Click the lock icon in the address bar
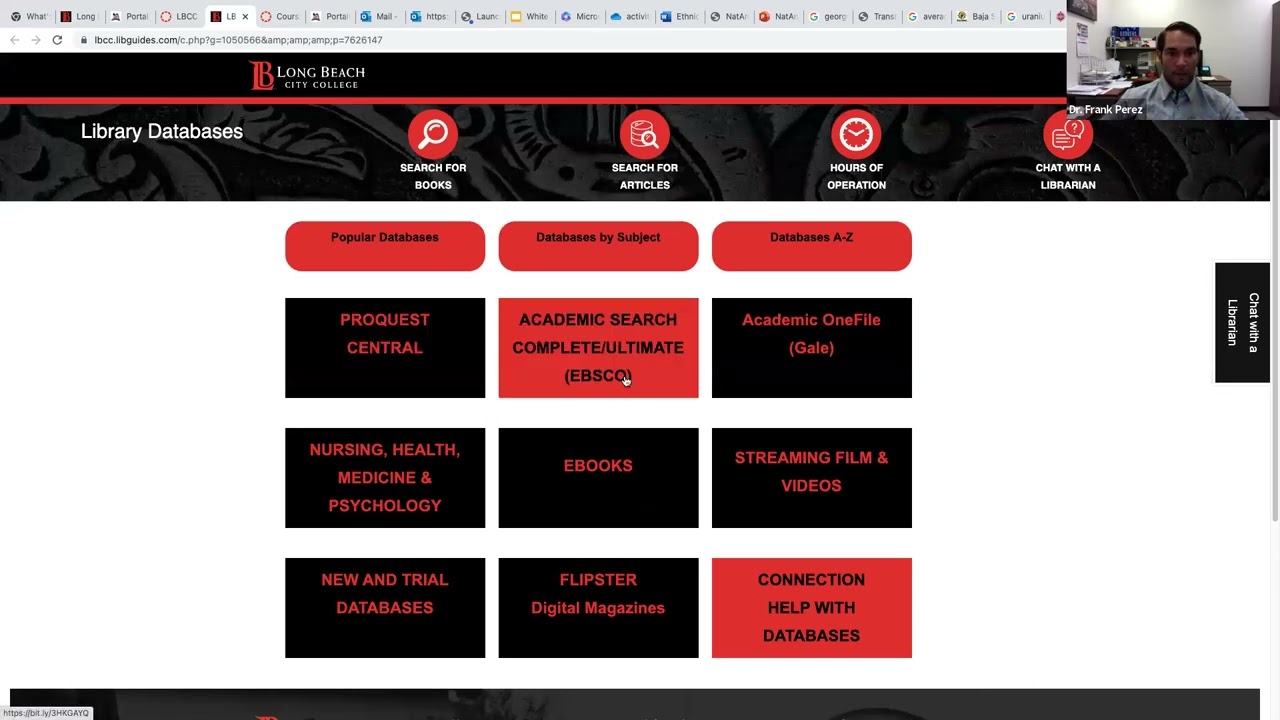This screenshot has height=720, width=1280. pyautogui.click(x=84, y=40)
